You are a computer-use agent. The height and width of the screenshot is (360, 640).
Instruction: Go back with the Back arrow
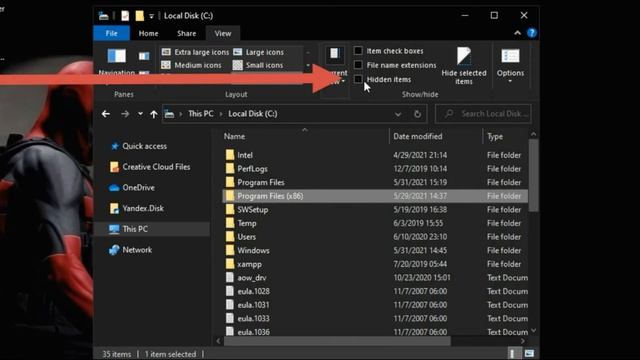[x=106, y=114]
